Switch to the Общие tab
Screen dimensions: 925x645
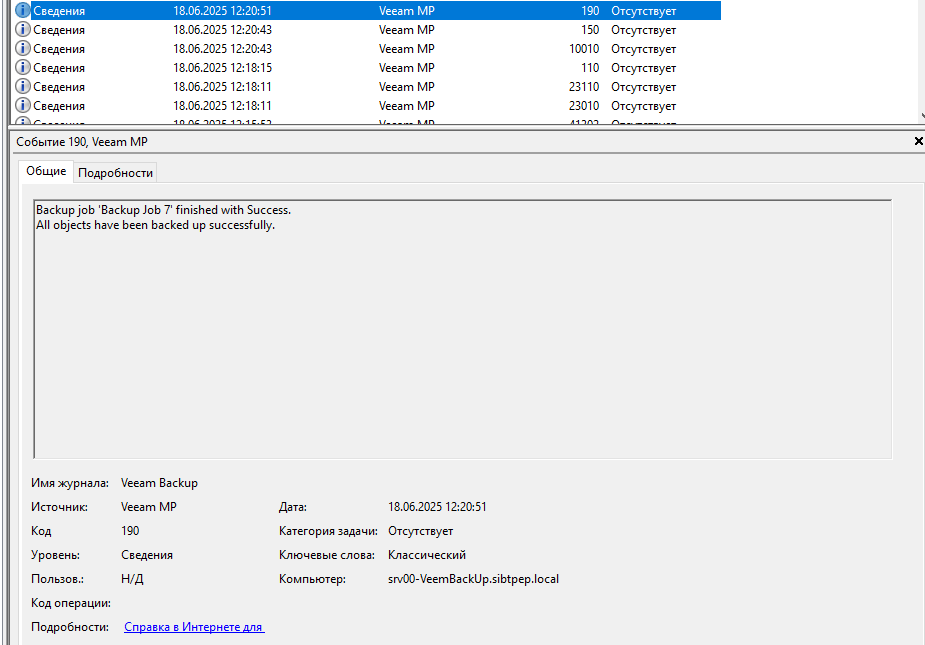click(x=46, y=171)
